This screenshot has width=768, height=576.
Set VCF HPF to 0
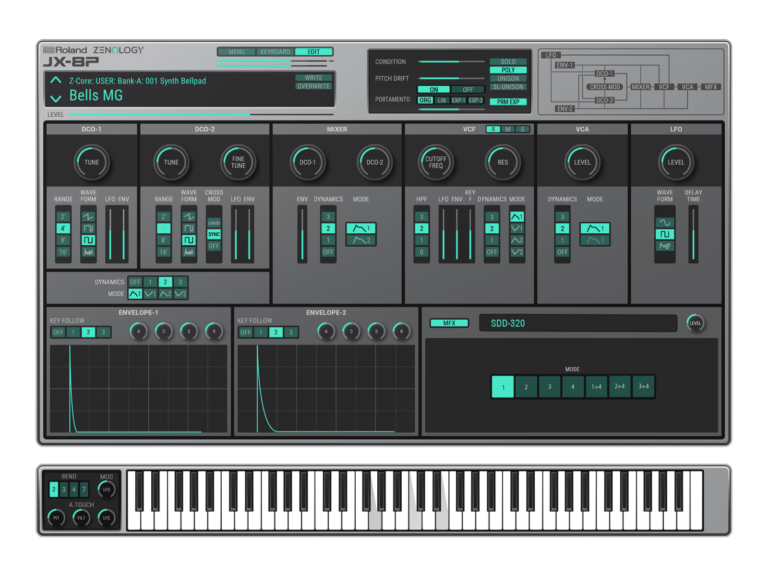[421, 252]
